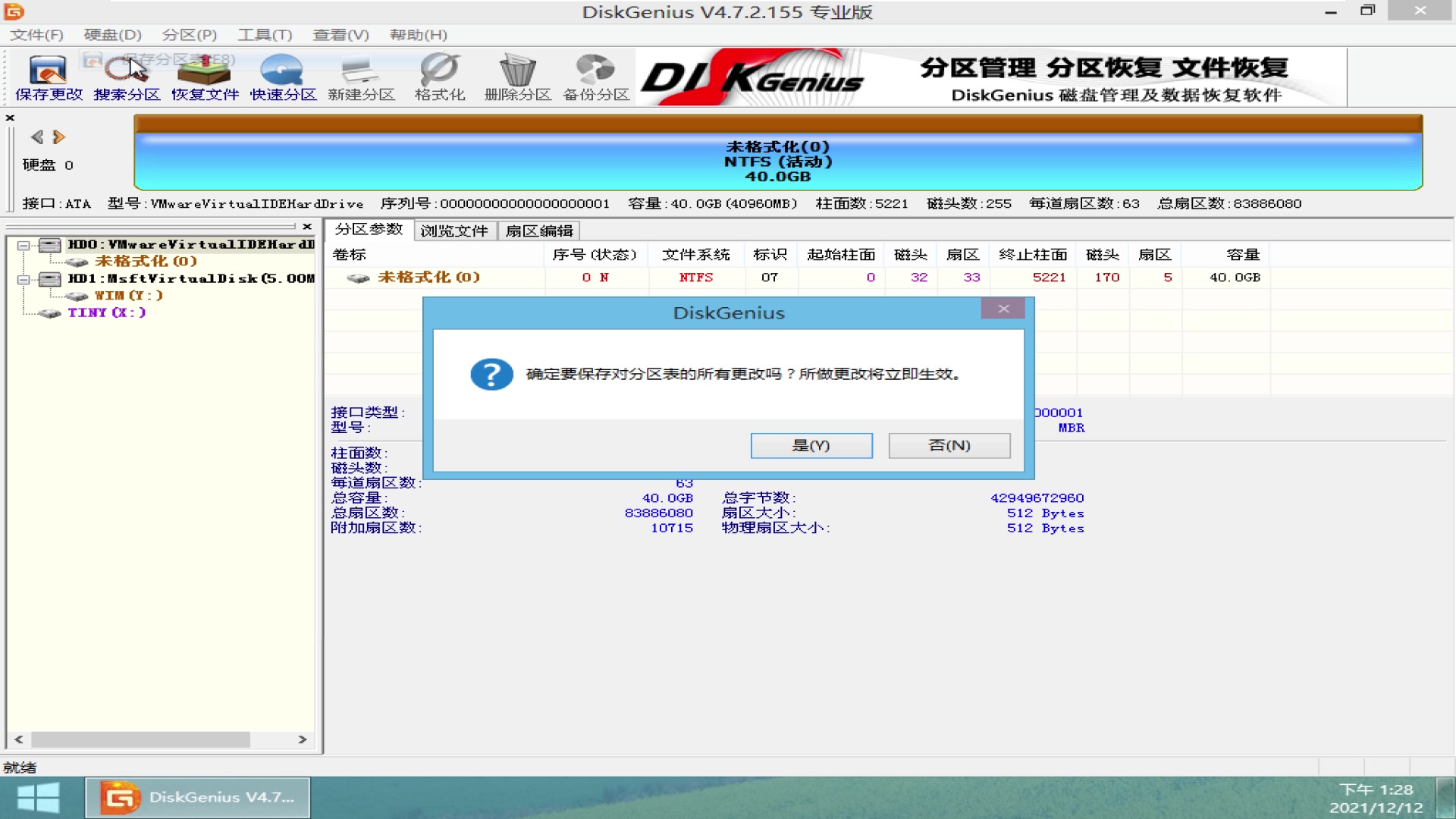The width and height of the screenshot is (1456, 819).
Task: Click the 终止柱面 column header
Action: [1033, 255]
